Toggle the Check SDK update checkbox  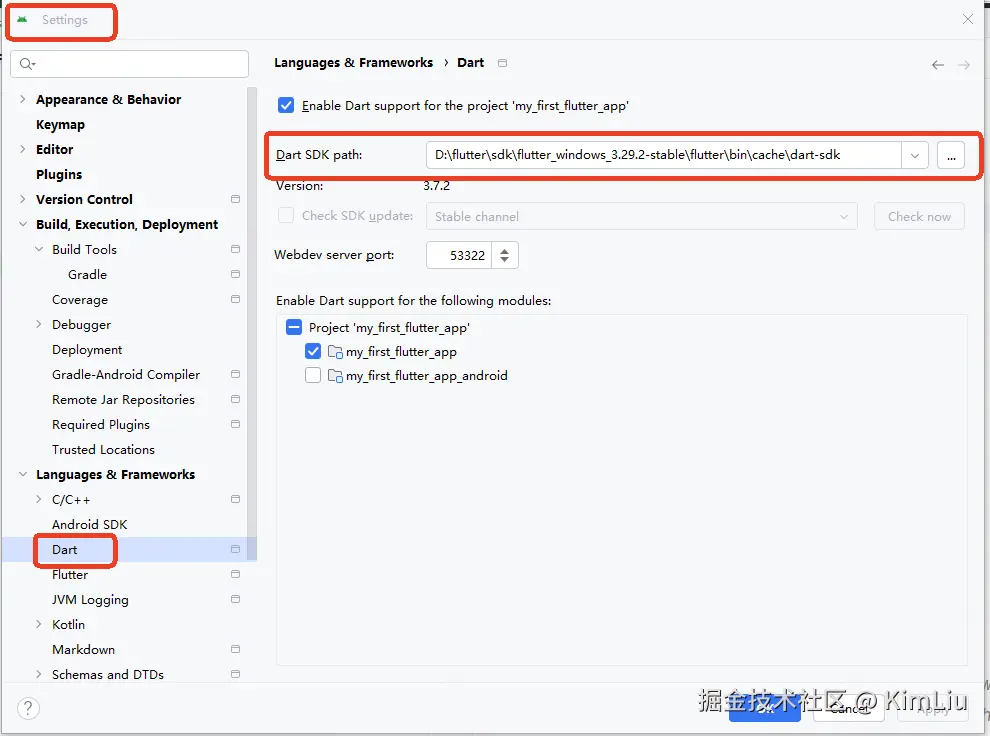click(286, 216)
